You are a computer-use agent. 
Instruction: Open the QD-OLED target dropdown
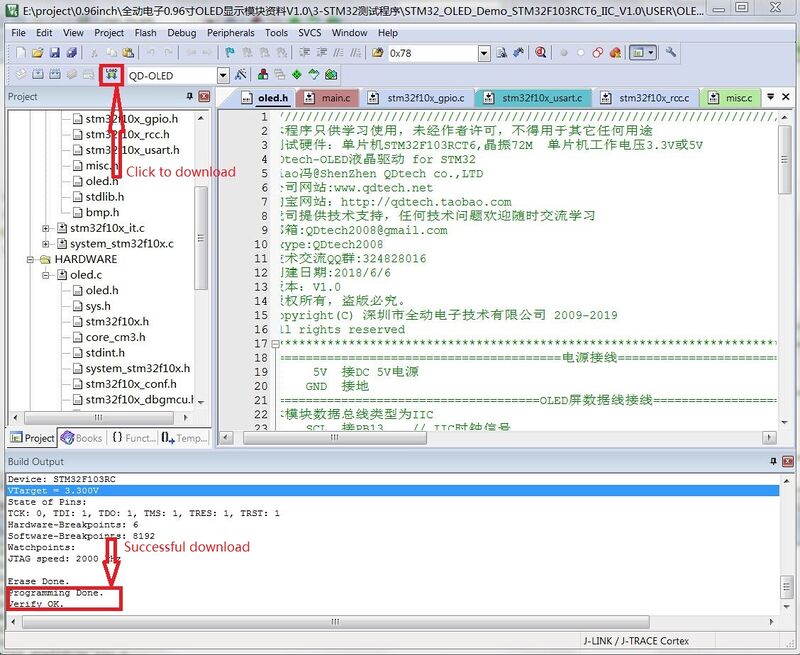[223, 75]
